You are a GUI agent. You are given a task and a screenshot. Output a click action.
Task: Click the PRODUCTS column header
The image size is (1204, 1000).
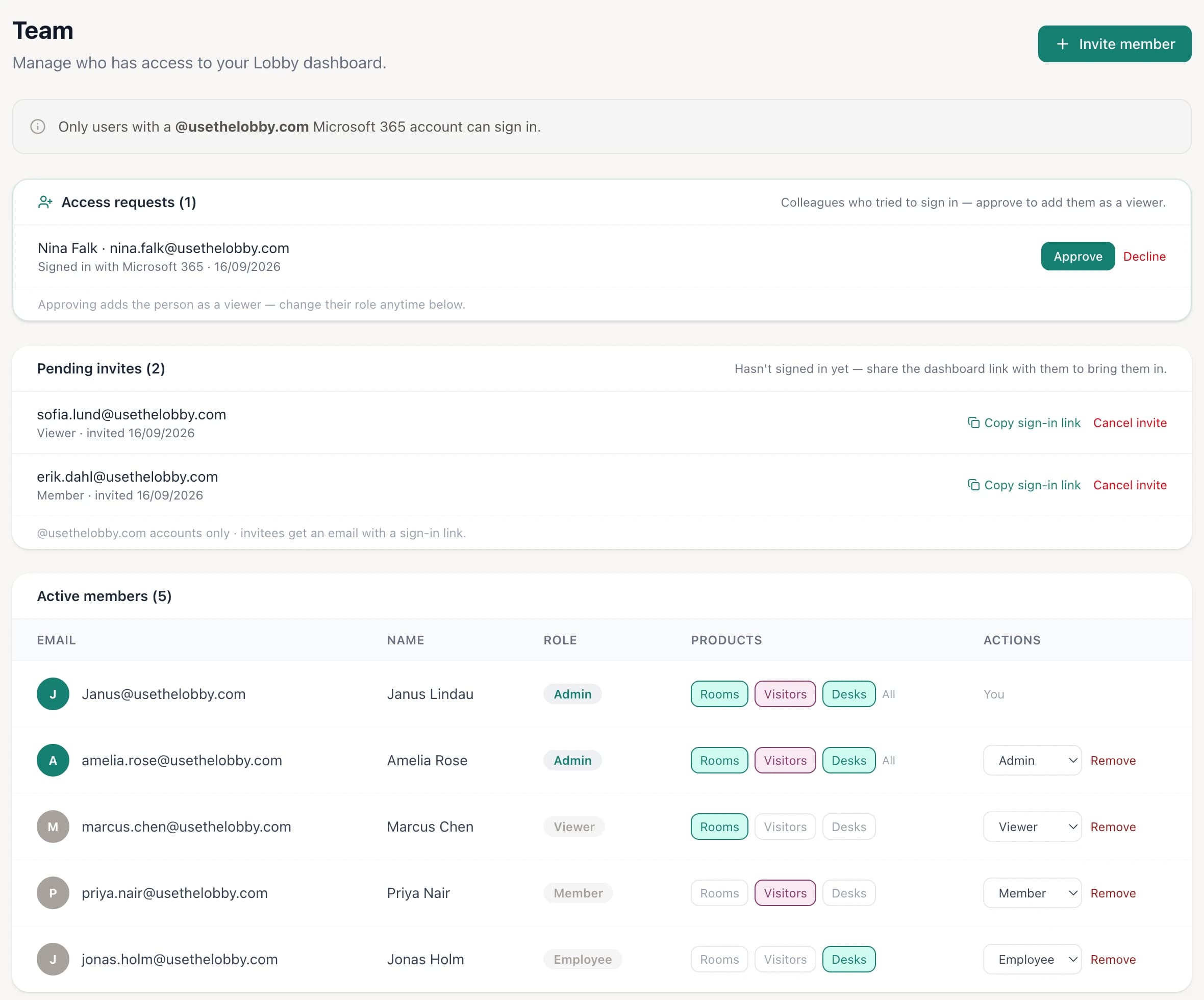tap(726, 640)
